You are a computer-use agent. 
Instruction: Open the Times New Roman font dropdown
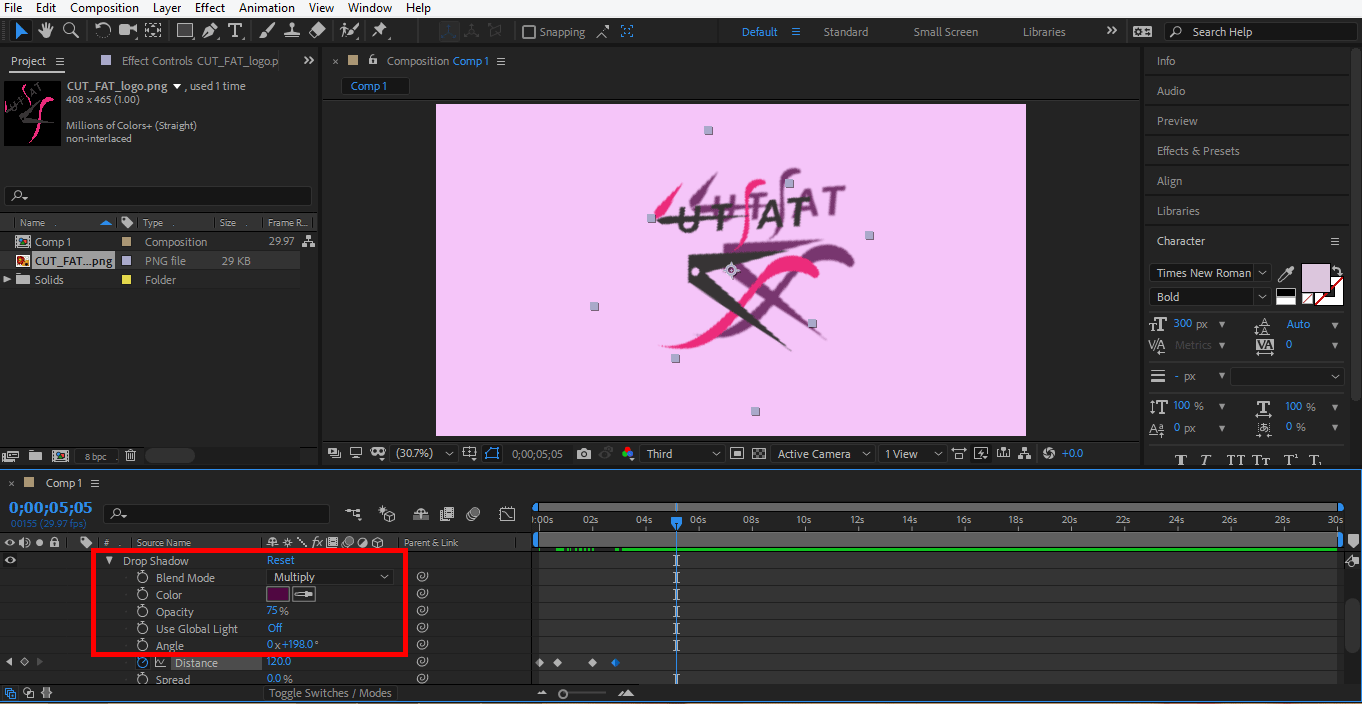click(1210, 273)
